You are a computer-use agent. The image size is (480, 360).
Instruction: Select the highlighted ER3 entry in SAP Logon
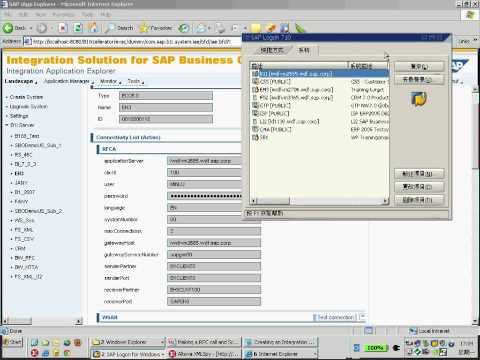320,74
